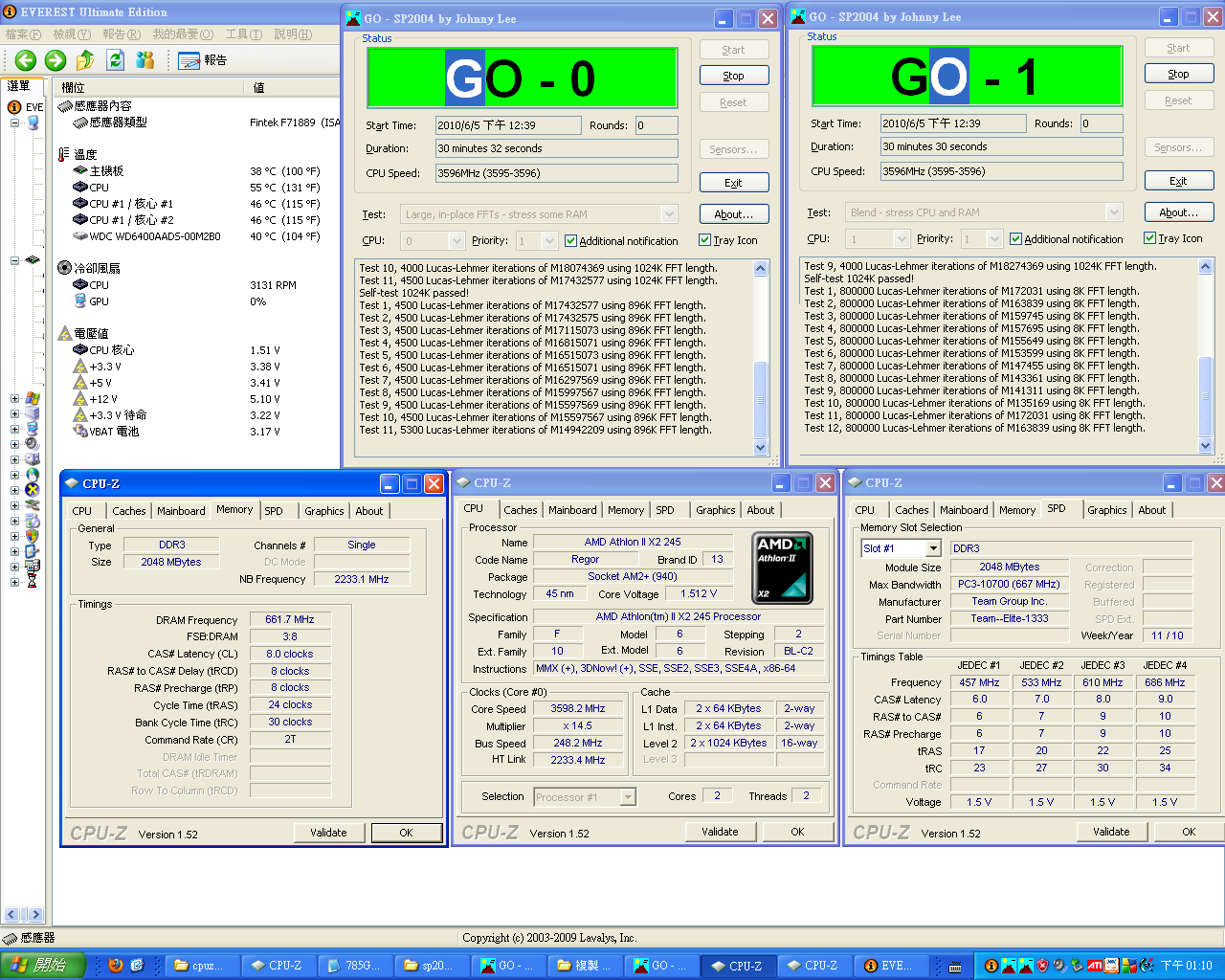Image resolution: width=1225 pixels, height=980 pixels.
Task: Click the Rounds field in GO - 0 window
Action: pos(657,125)
